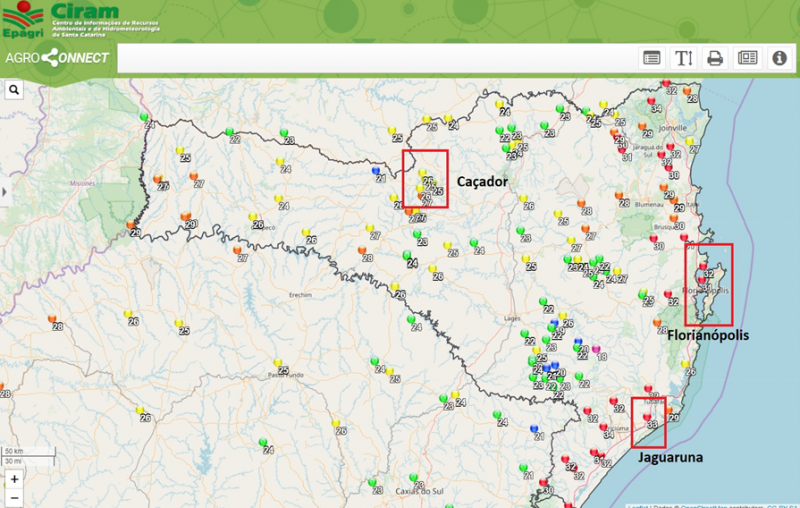Select the yellow marker 26 at Chapecó
The width and height of the screenshot is (800, 508).
click(x=253, y=217)
